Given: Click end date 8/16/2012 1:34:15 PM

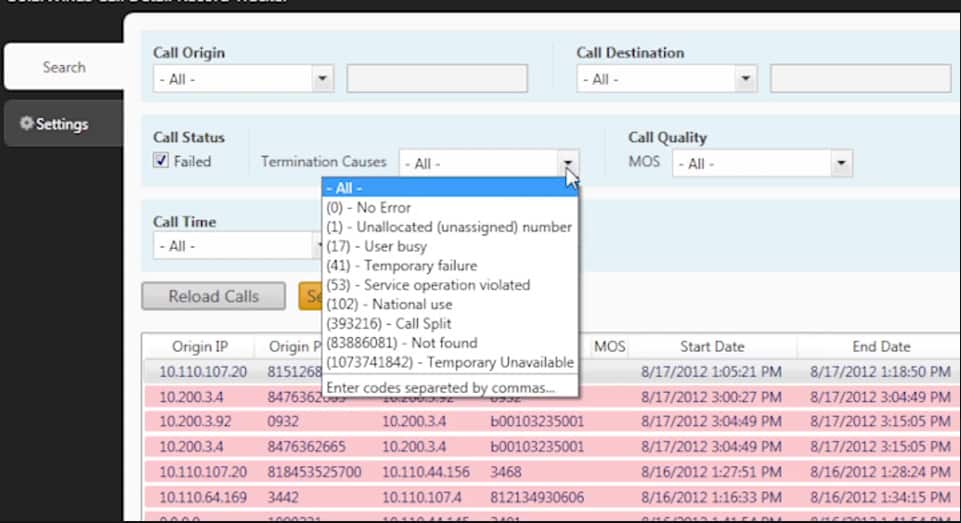Looking at the screenshot, I should [x=880, y=497].
